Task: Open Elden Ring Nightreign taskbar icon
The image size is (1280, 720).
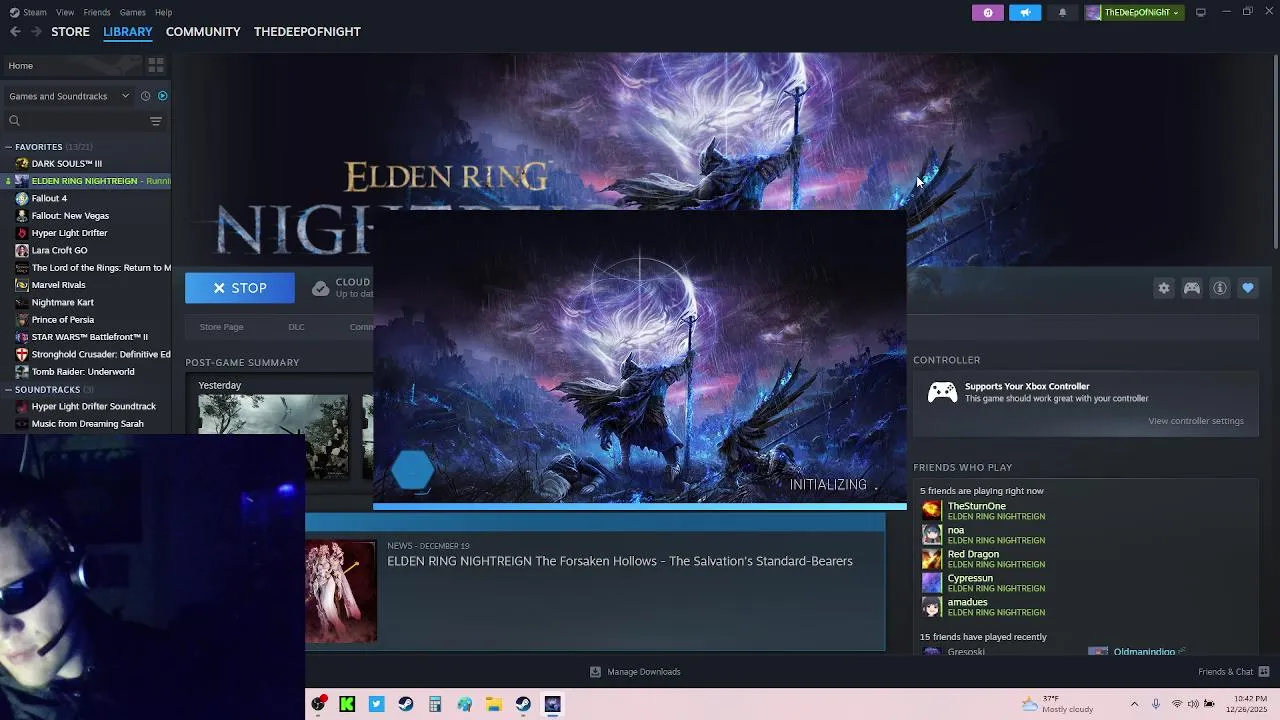Action: (x=552, y=704)
